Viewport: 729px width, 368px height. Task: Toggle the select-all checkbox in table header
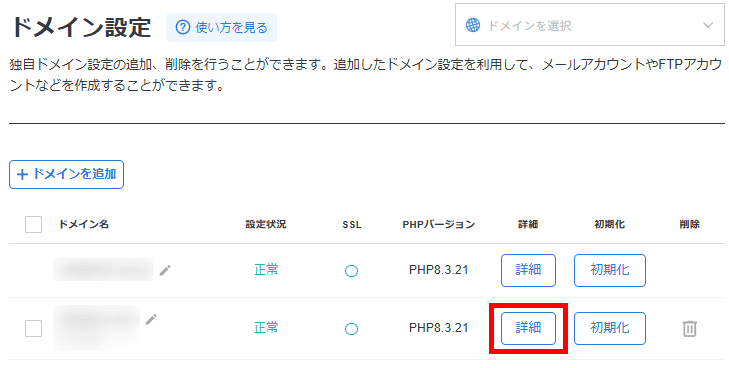[33, 224]
